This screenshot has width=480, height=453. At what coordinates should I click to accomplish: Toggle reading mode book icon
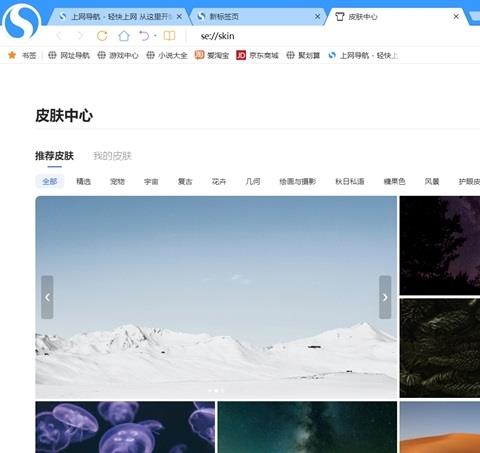169,36
